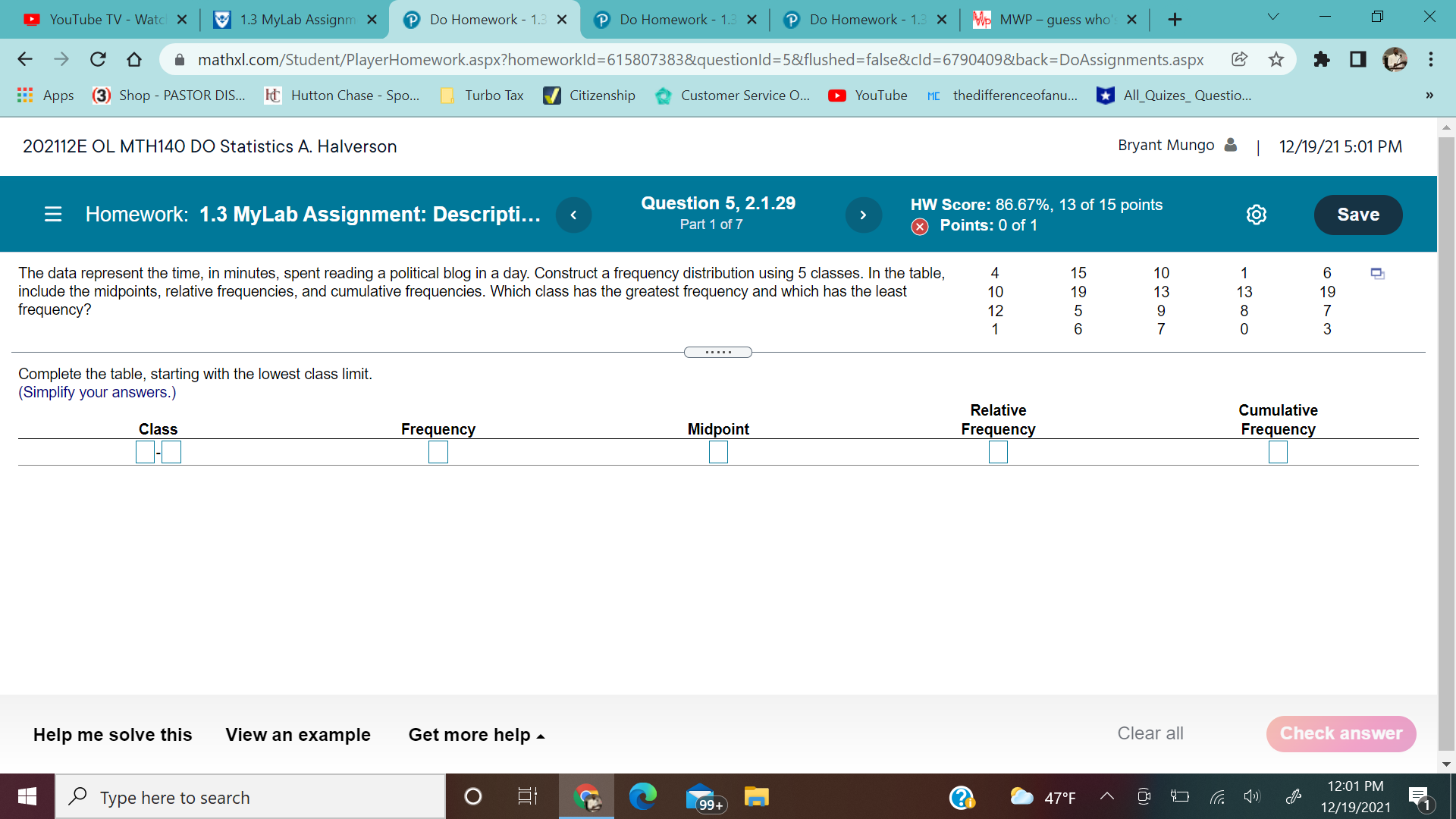Expand Get more help menu

click(476, 735)
